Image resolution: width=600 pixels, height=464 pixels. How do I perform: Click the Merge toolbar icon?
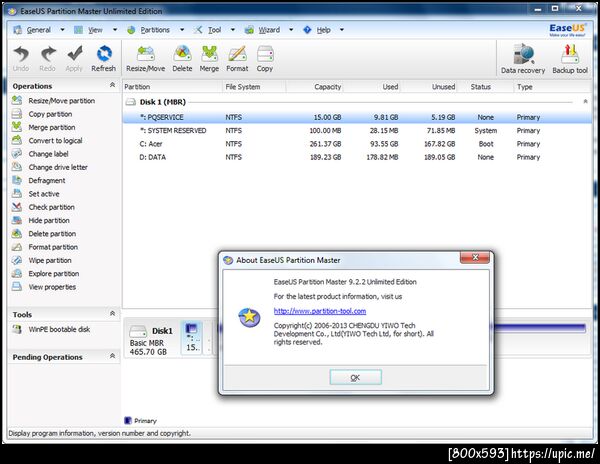pyautogui.click(x=209, y=59)
